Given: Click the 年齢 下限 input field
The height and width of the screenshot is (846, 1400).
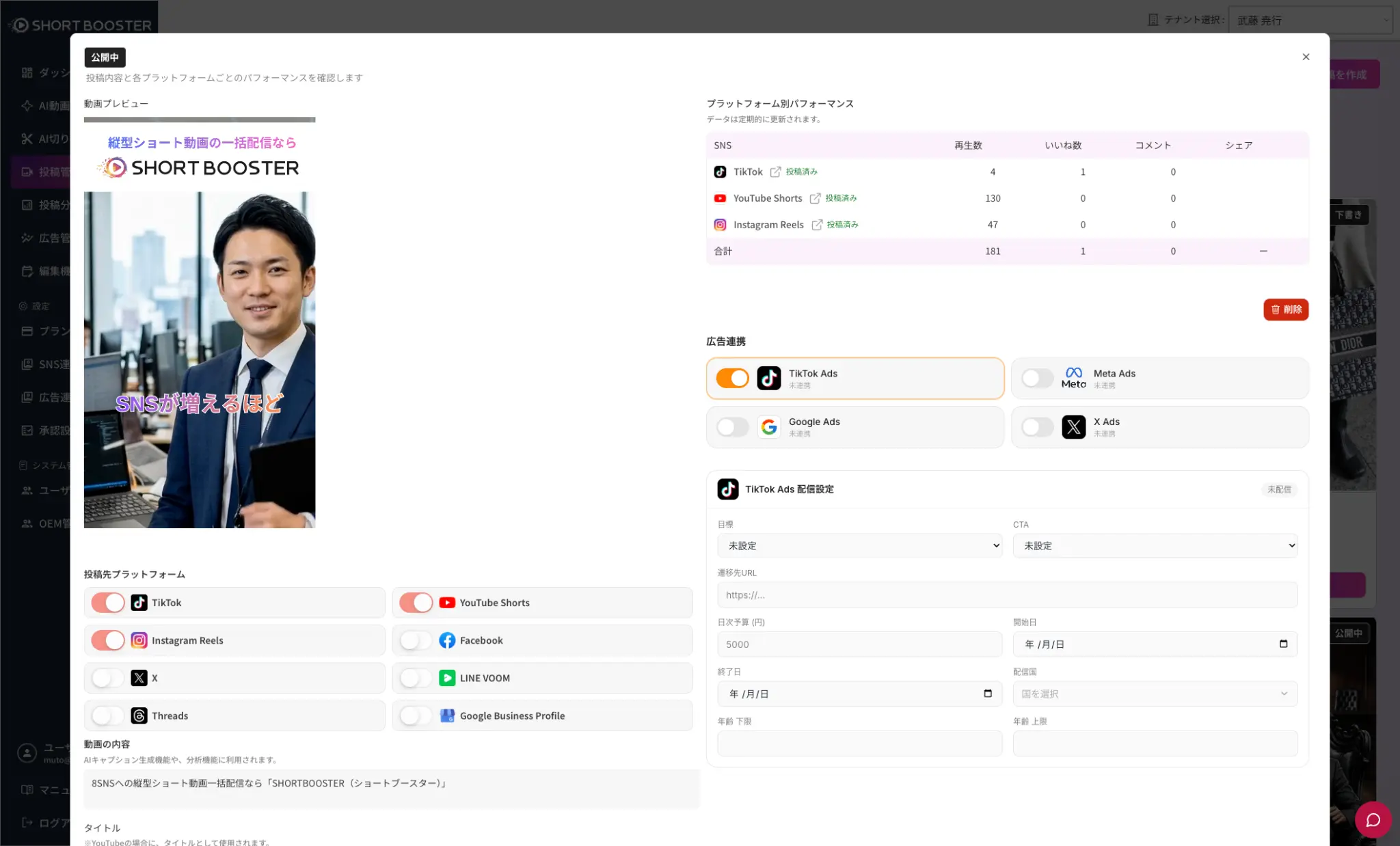Looking at the screenshot, I should [x=860, y=743].
